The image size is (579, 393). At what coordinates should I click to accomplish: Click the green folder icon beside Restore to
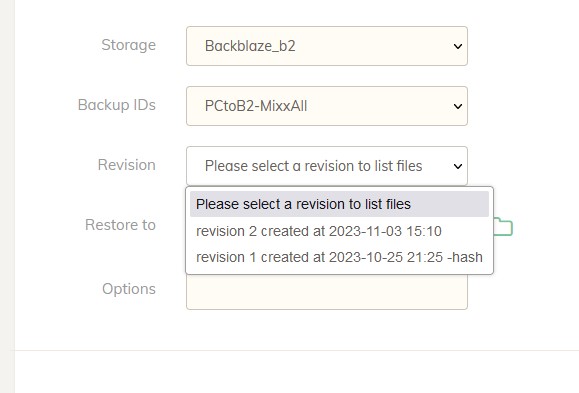pyautogui.click(x=504, y=226)
